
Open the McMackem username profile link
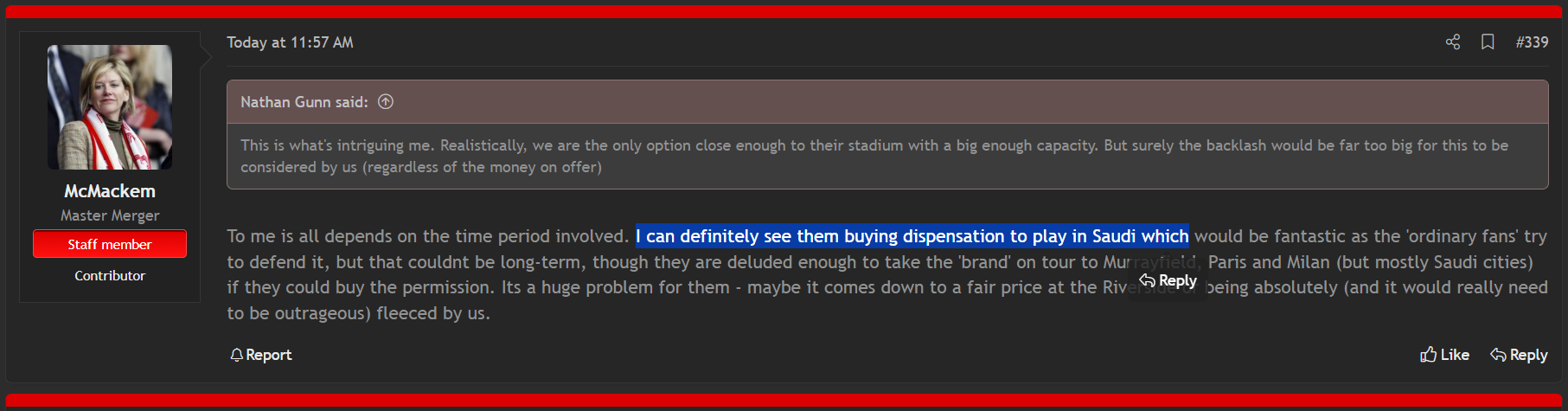[110, 191]
